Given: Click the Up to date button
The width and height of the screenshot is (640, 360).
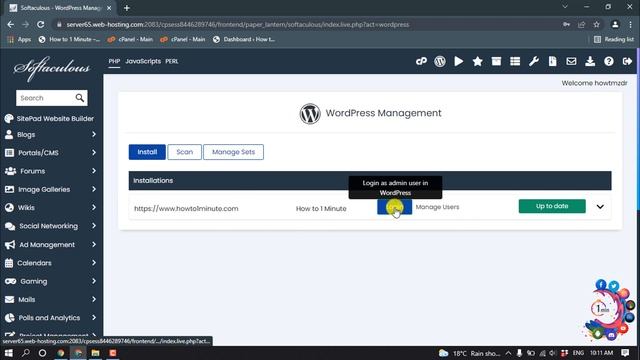Looking at the screenshot, I should coord(552,206).
